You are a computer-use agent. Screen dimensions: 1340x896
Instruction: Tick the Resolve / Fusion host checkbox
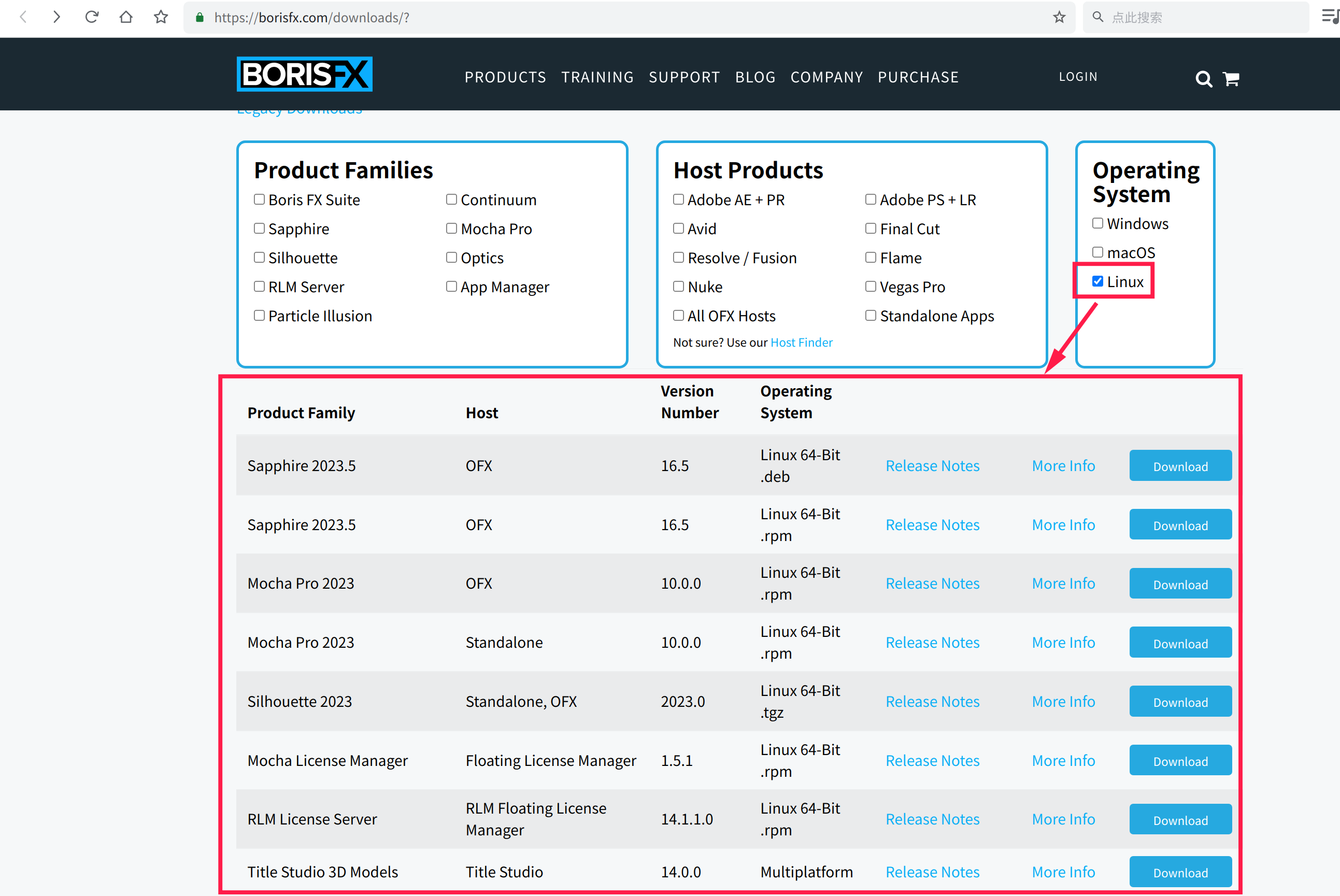678,258
